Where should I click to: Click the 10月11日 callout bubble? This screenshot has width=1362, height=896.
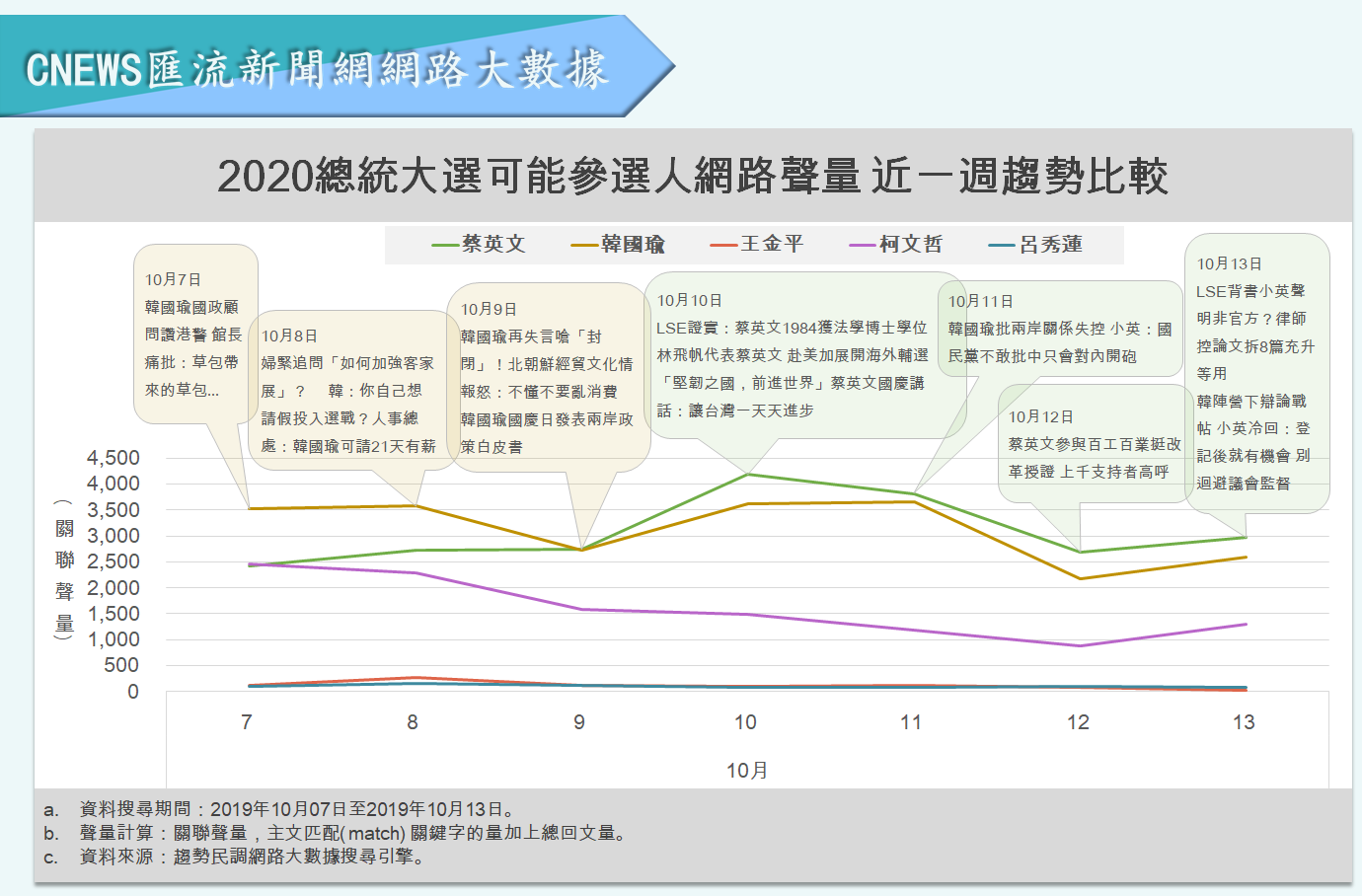(1059, 329)
